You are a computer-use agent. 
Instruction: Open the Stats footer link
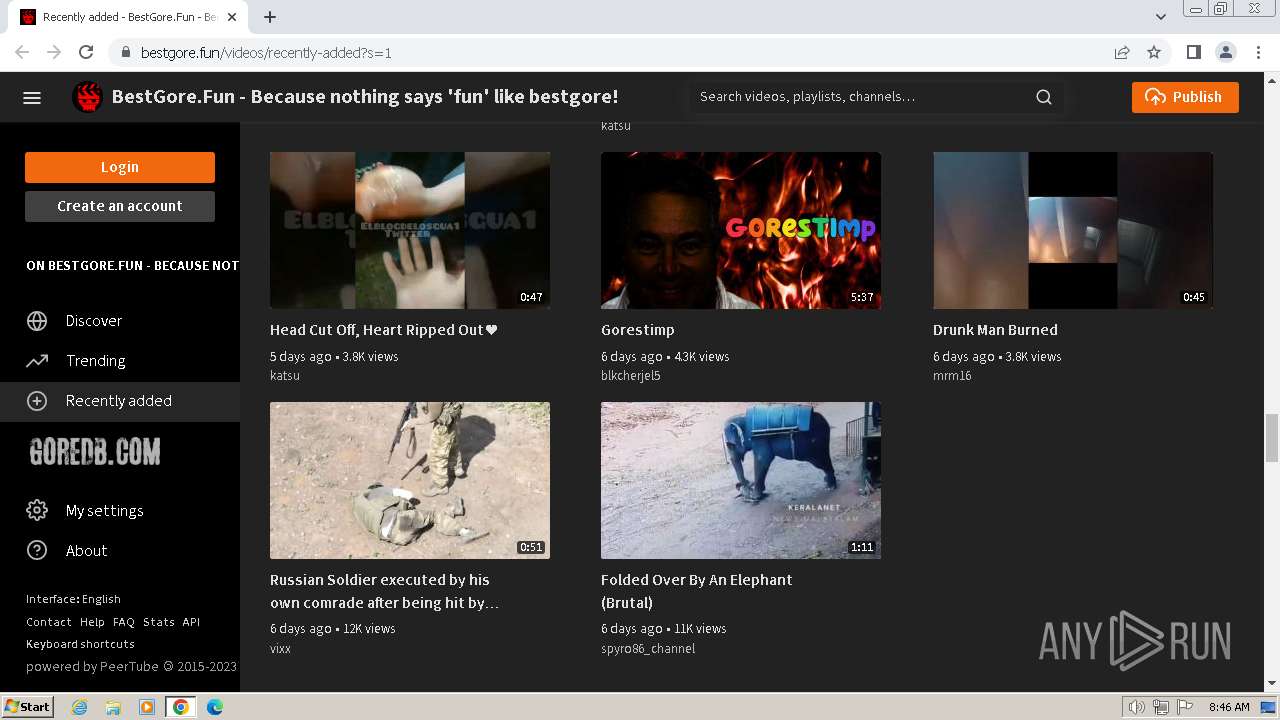pos(159,622)
